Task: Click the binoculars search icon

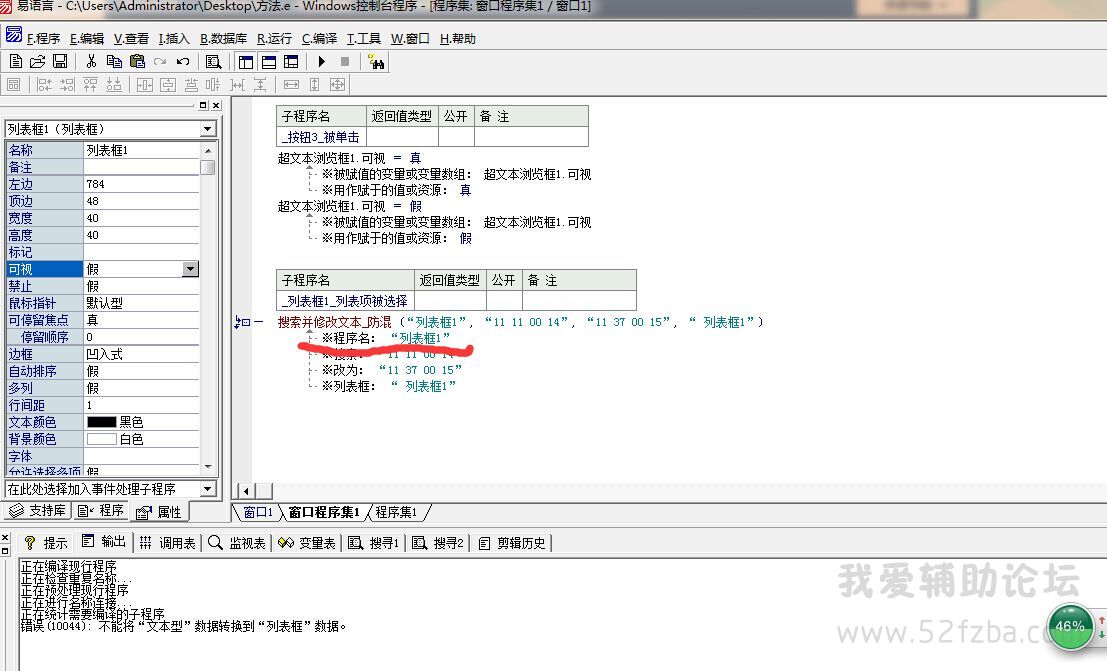Action: (377, 61)
